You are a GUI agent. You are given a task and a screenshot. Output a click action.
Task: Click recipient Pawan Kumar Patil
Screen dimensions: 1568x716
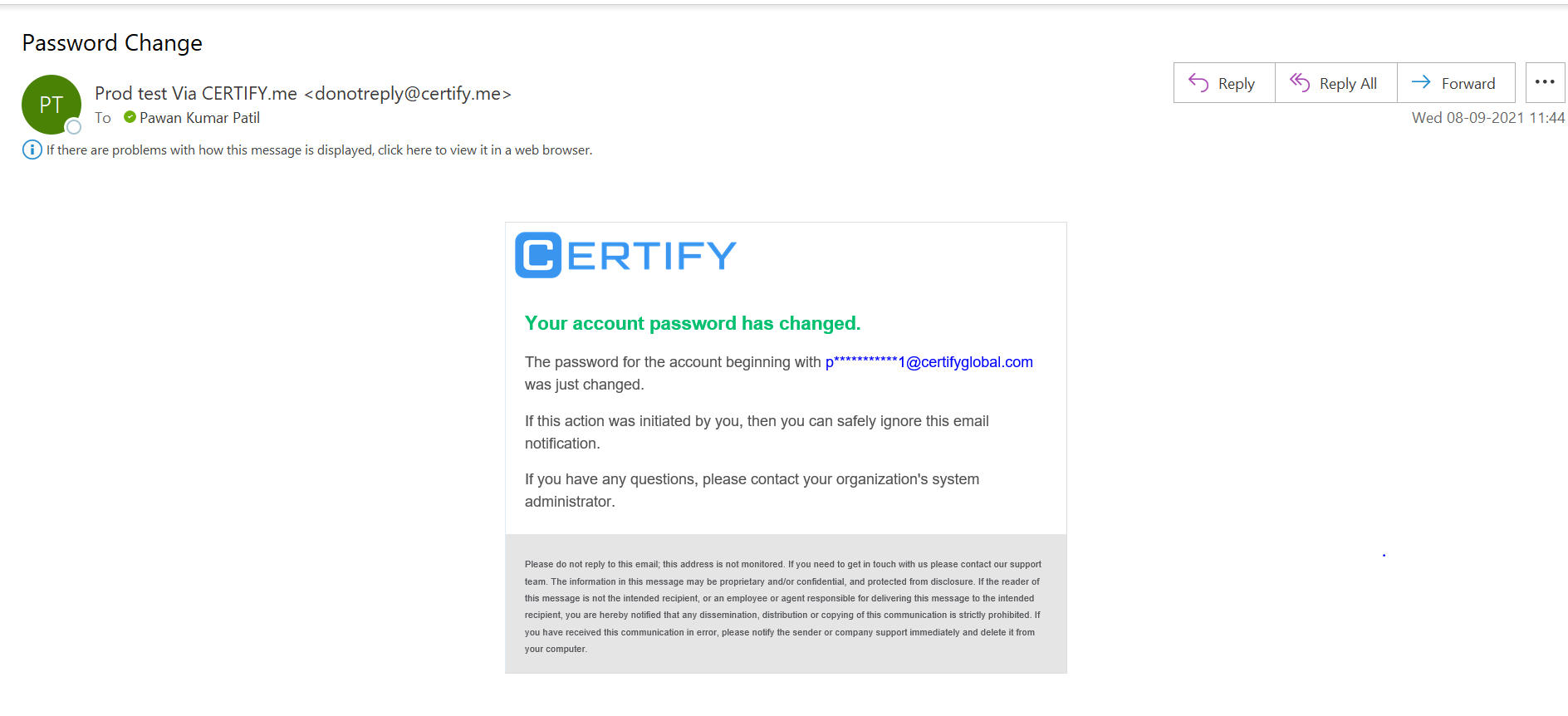click(x=199, y=118)
